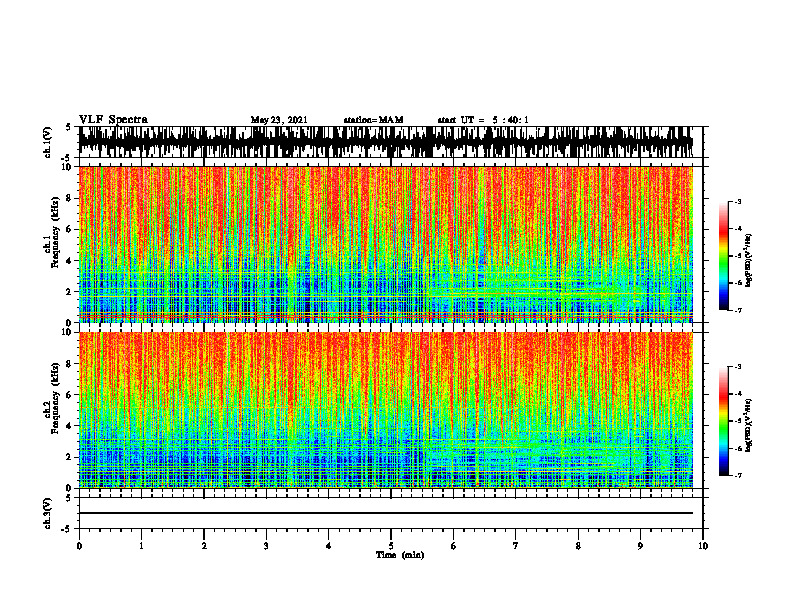Click the time axis tick label "8"
Viewport: 792px width, 612px height.
pyautogui.click(x=578, y=546)
